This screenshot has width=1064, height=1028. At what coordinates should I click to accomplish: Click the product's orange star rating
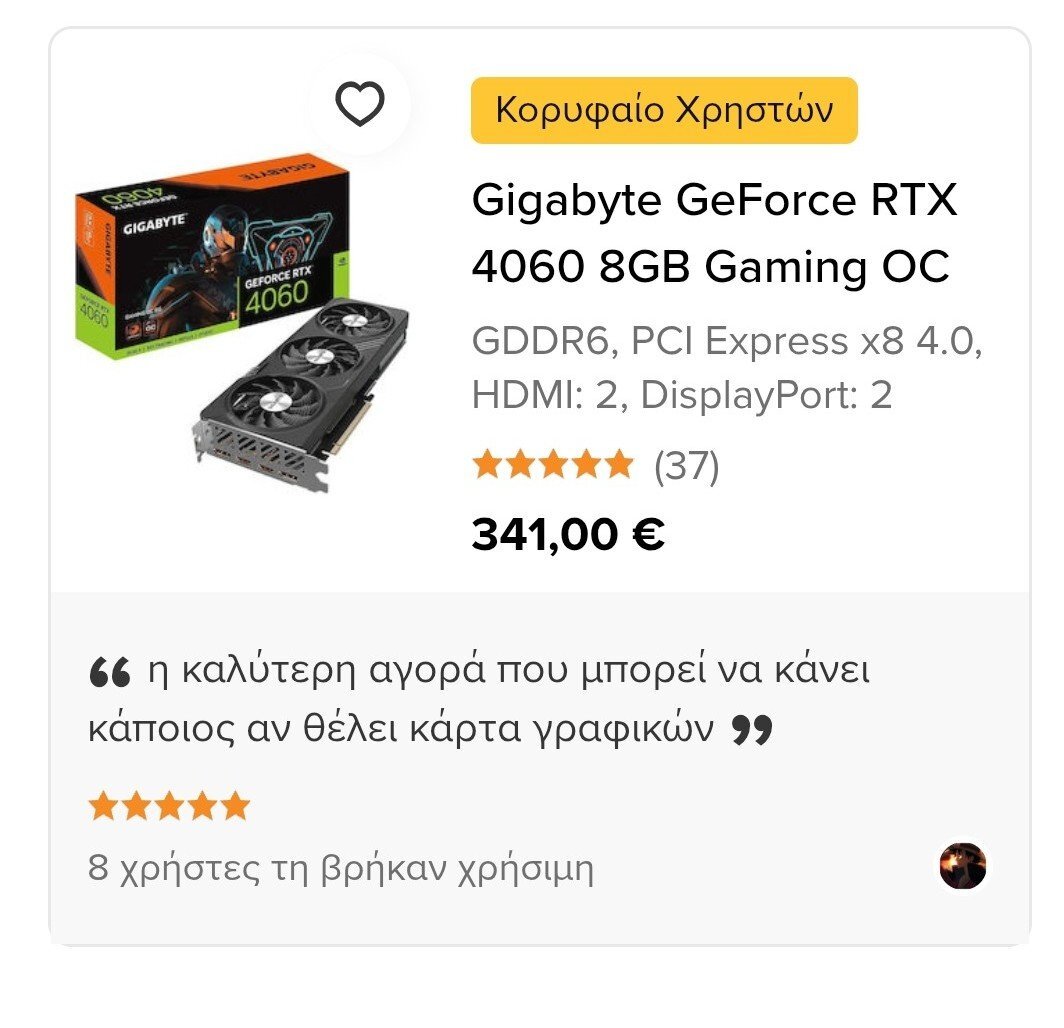point(553,465)
